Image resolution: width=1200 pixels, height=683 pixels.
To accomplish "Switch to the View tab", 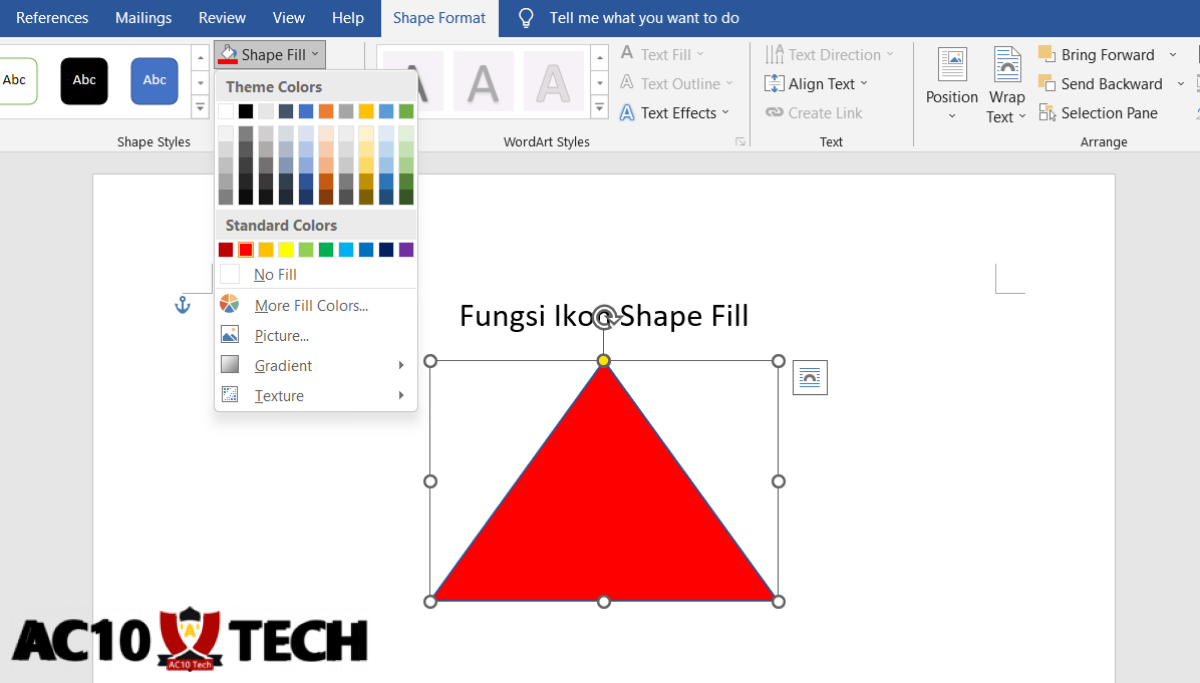I will pyautogui.click(x=289, y=17).
